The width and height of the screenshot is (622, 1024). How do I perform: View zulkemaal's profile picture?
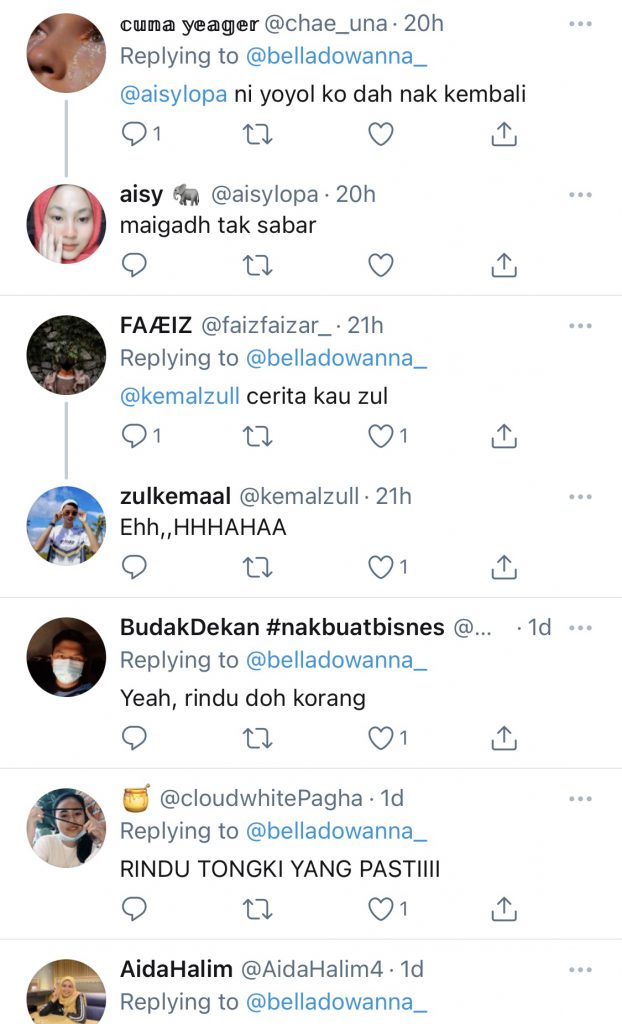pos(66,526)
